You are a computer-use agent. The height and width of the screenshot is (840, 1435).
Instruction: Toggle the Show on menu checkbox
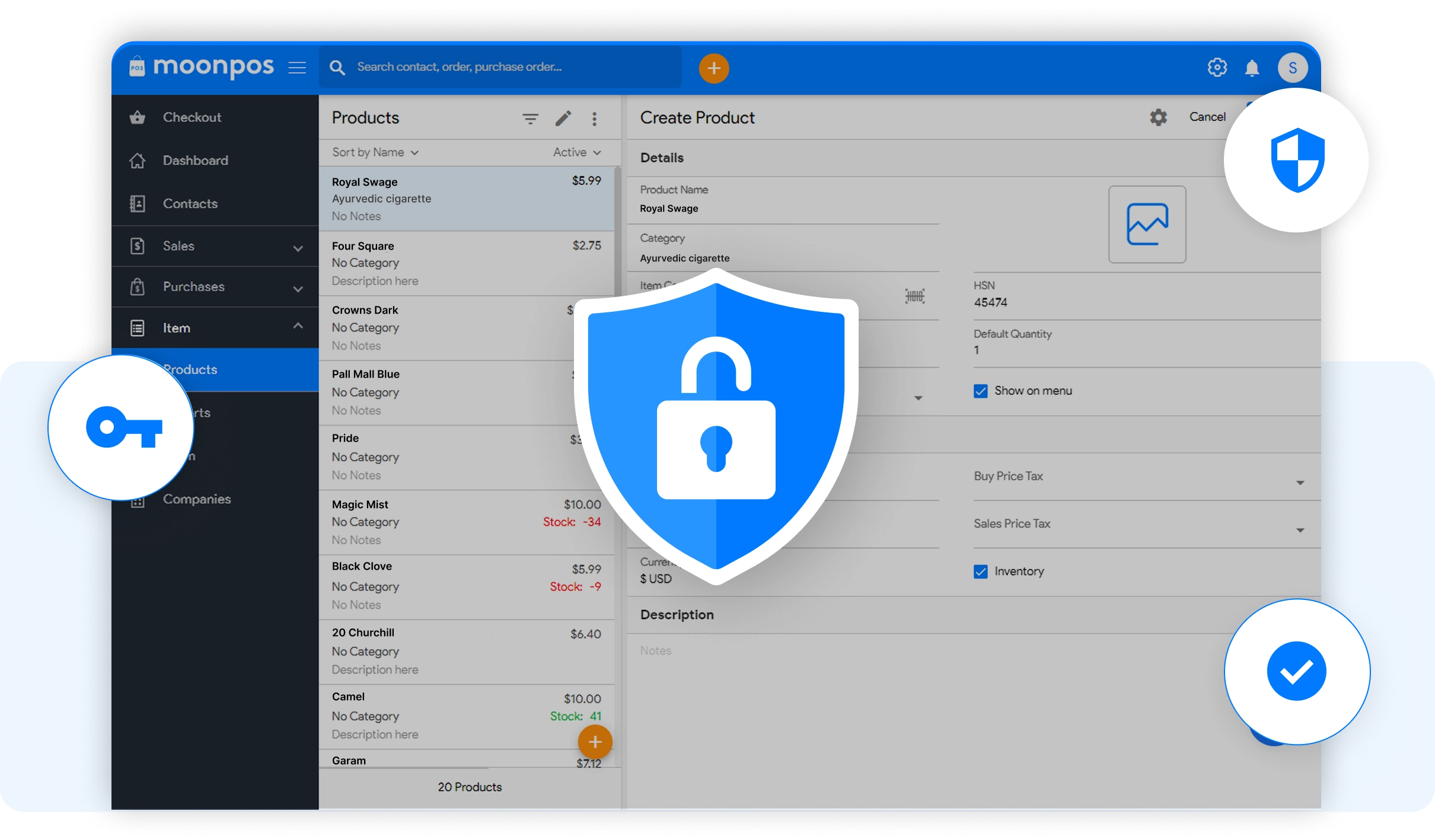click(x=981, y=391)
